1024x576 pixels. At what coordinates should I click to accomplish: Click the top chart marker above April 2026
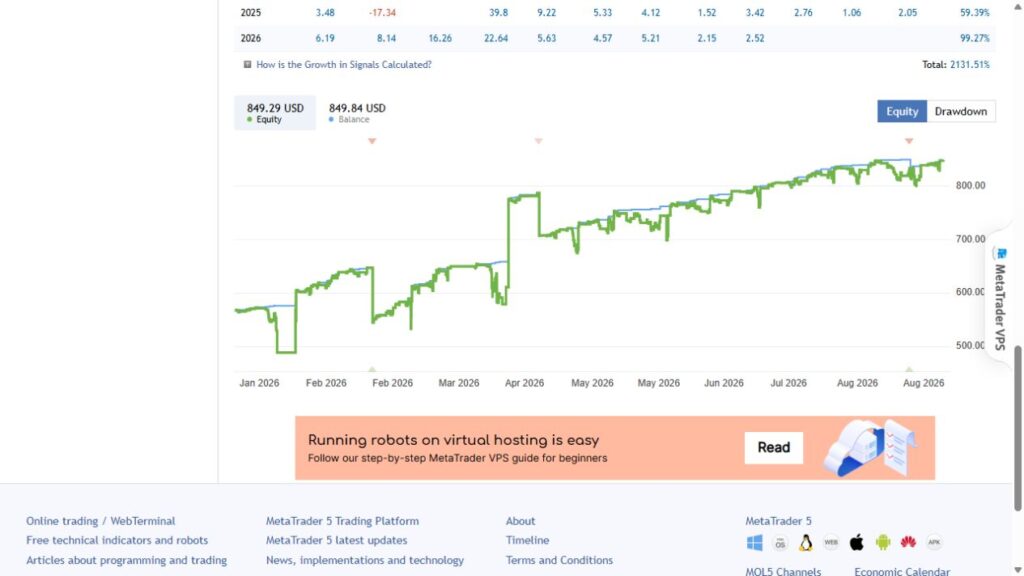[x=539, y=141]
